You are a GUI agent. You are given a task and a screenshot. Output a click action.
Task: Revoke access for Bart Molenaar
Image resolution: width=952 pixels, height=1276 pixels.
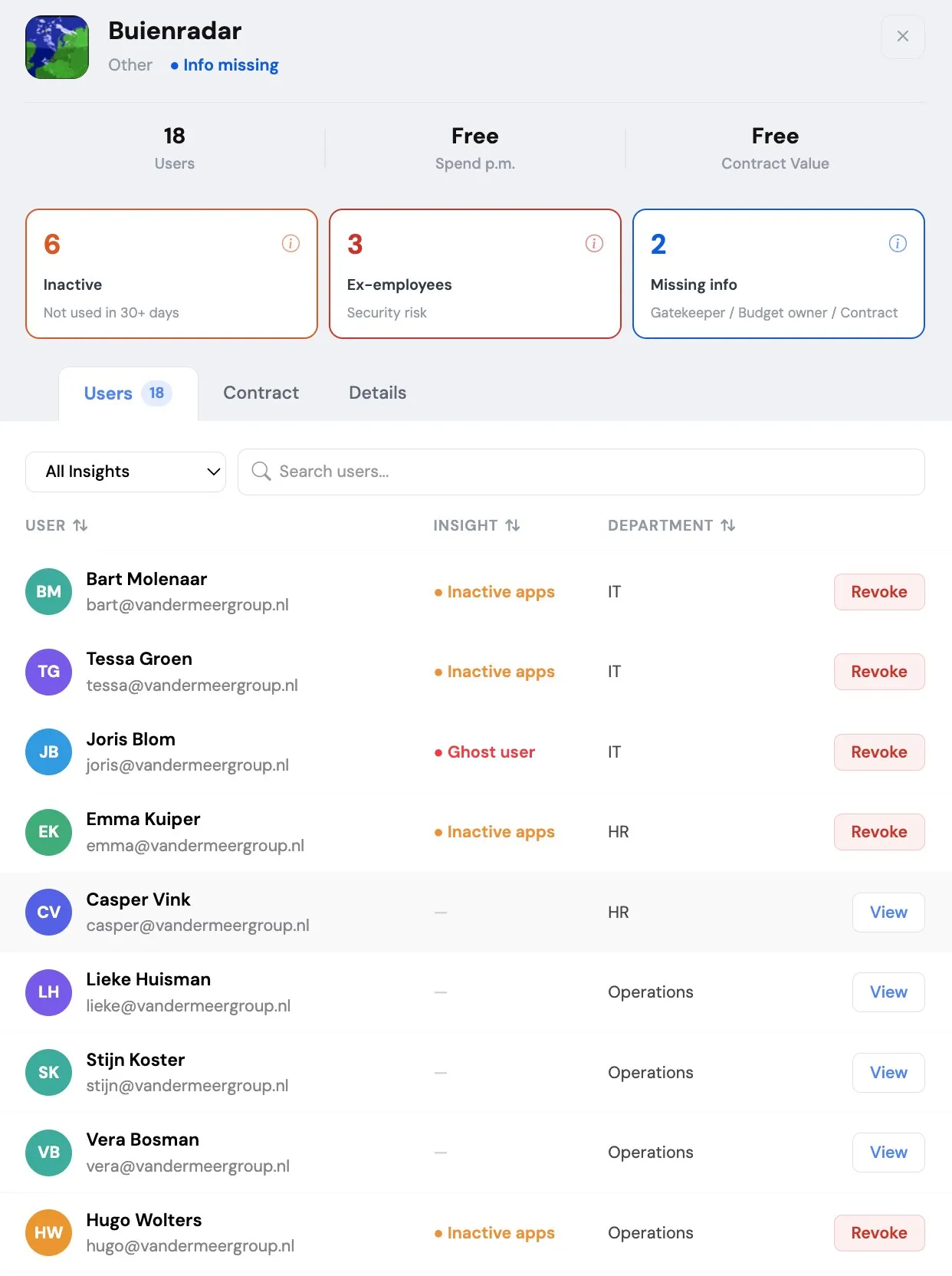click(879, 592)
